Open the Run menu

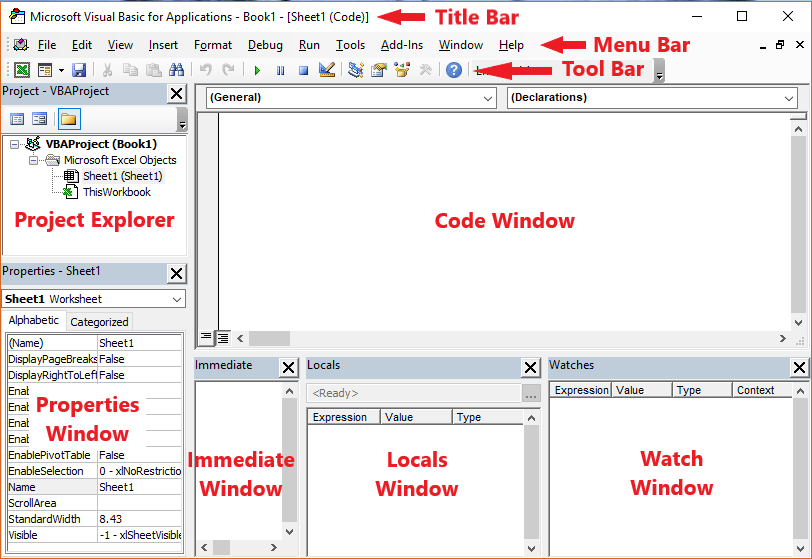(309, 45)
